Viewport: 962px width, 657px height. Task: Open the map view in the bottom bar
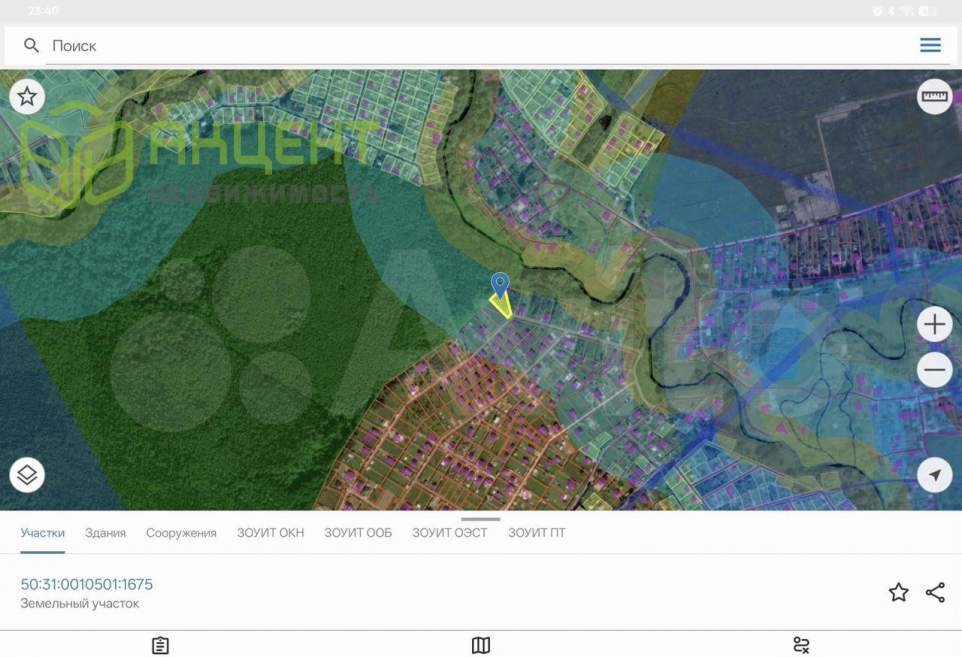coord(481,645)
